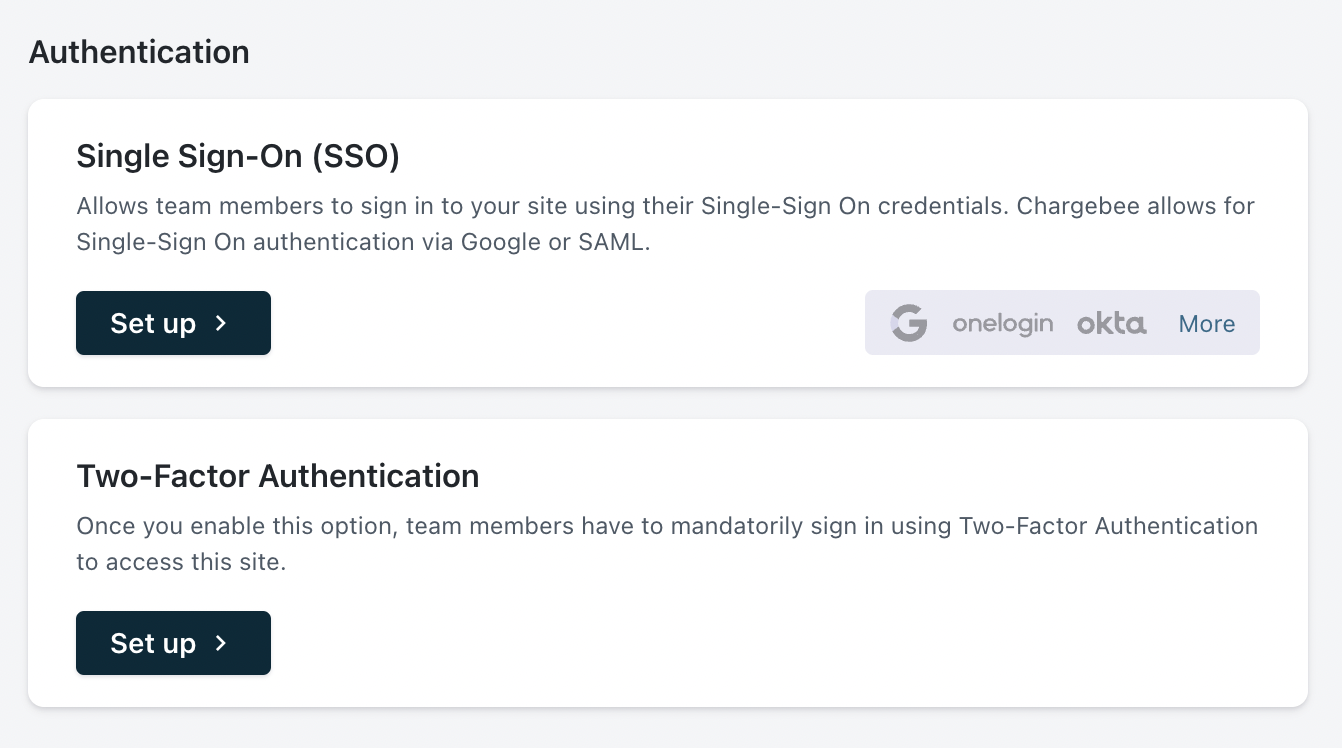Click the Two-Factor Authentication card title
The height and width of the screenshot is (748, 1342).
[278, 476]
